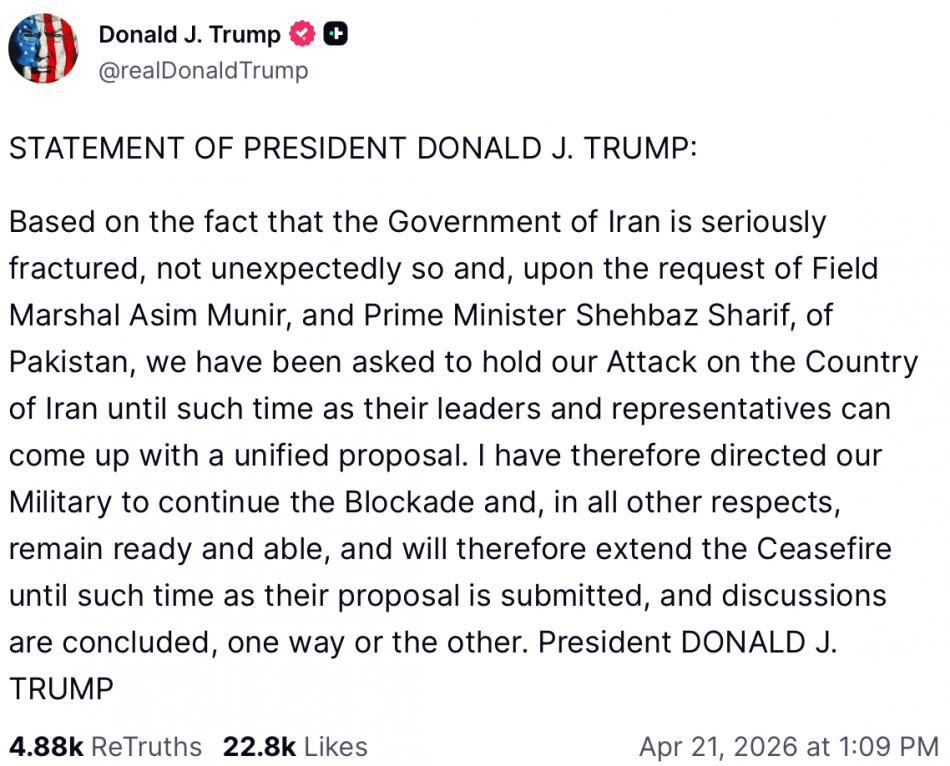Open the Donald J. Trump display name
This screenshot has width=950, height=766.
tap(189, 34)
